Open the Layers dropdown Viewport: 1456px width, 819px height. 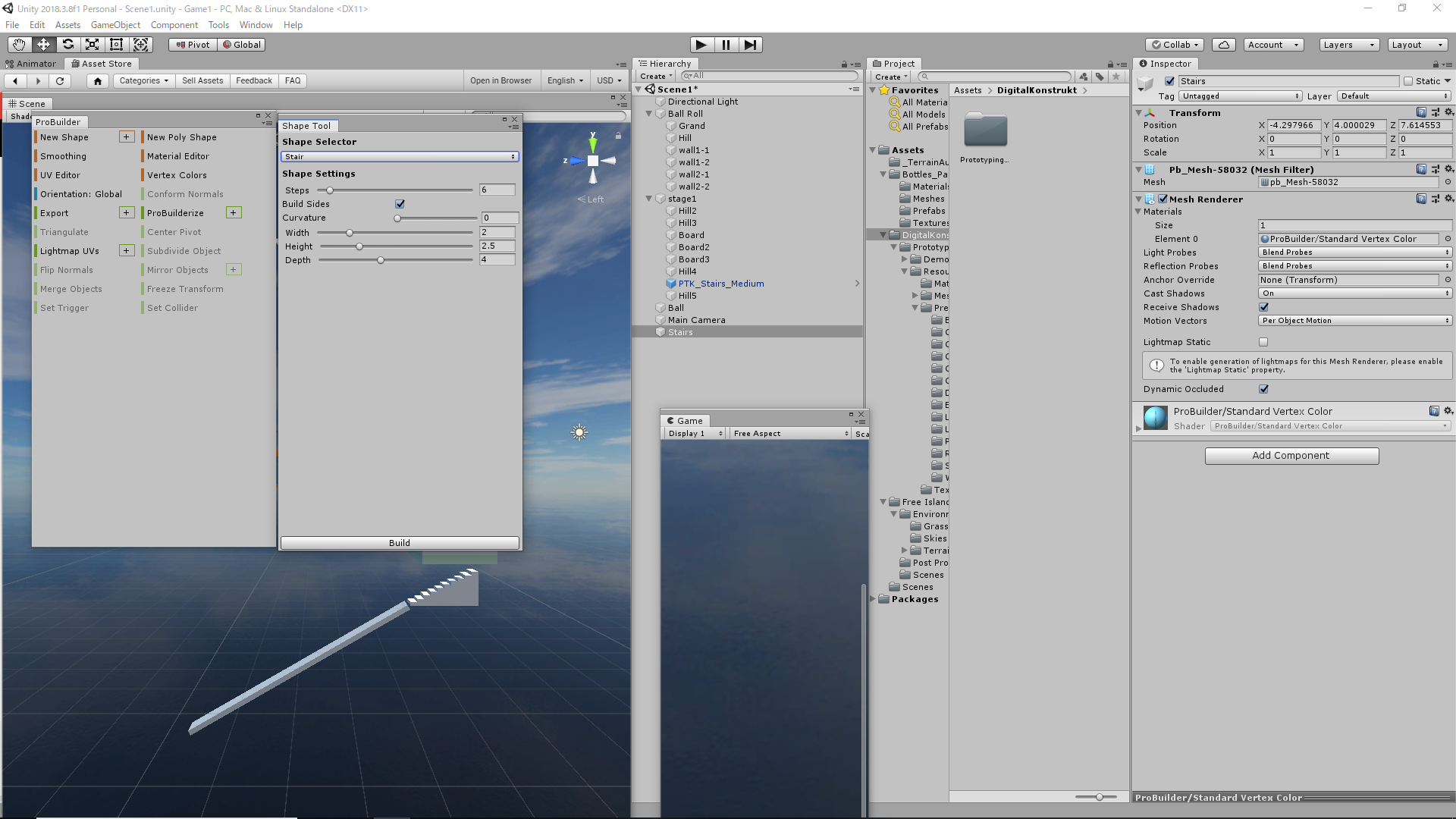[x=1348, y=45]
